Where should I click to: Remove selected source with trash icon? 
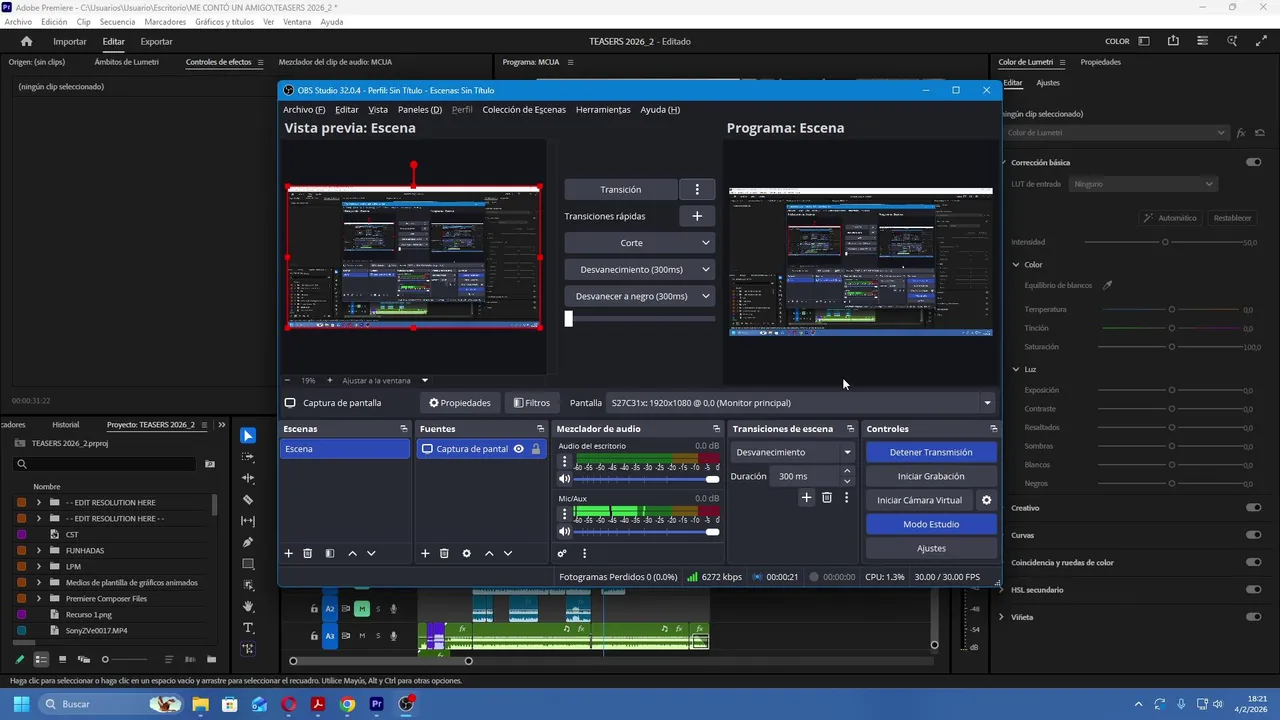pos(444,553)
